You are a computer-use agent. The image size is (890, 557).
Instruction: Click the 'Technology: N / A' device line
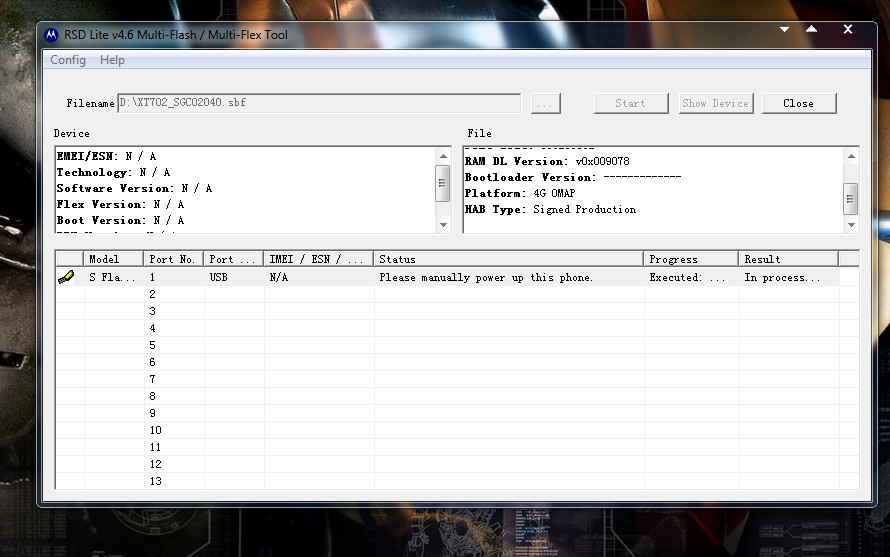[113, 172]
